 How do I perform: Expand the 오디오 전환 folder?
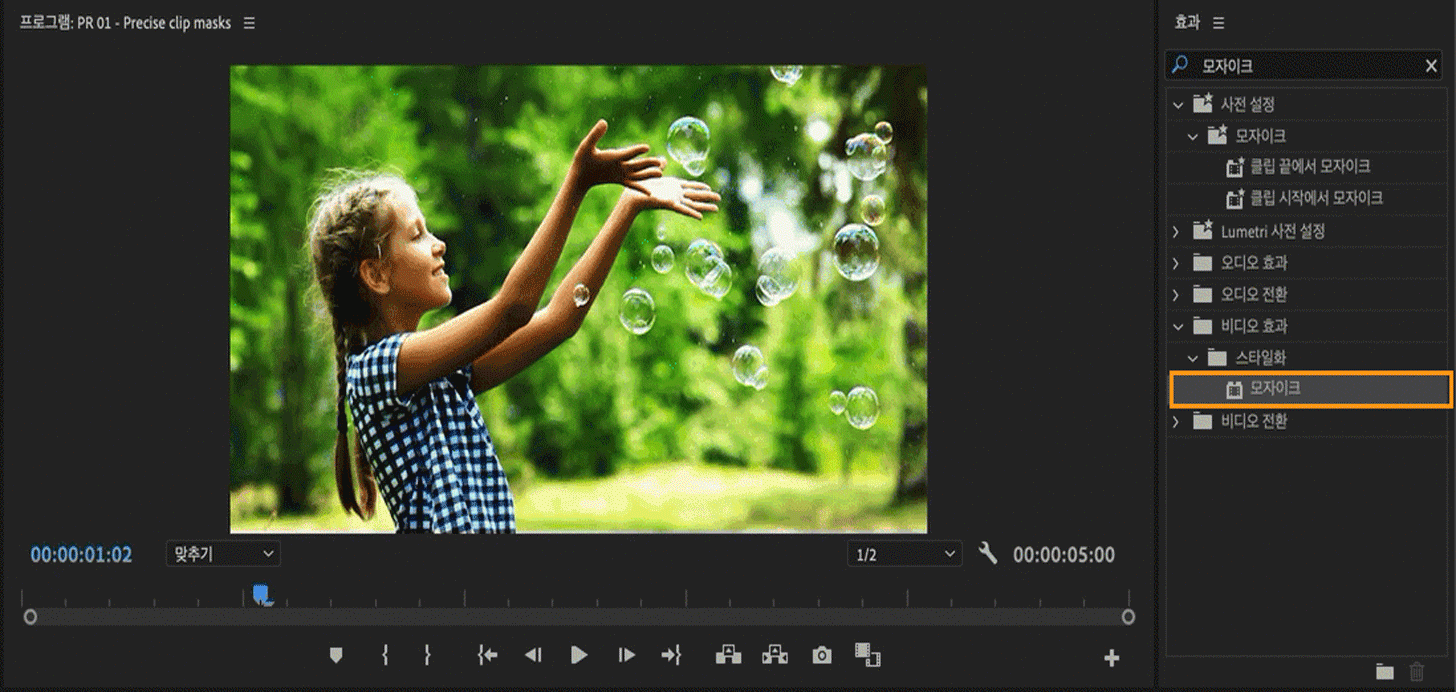1178,295
